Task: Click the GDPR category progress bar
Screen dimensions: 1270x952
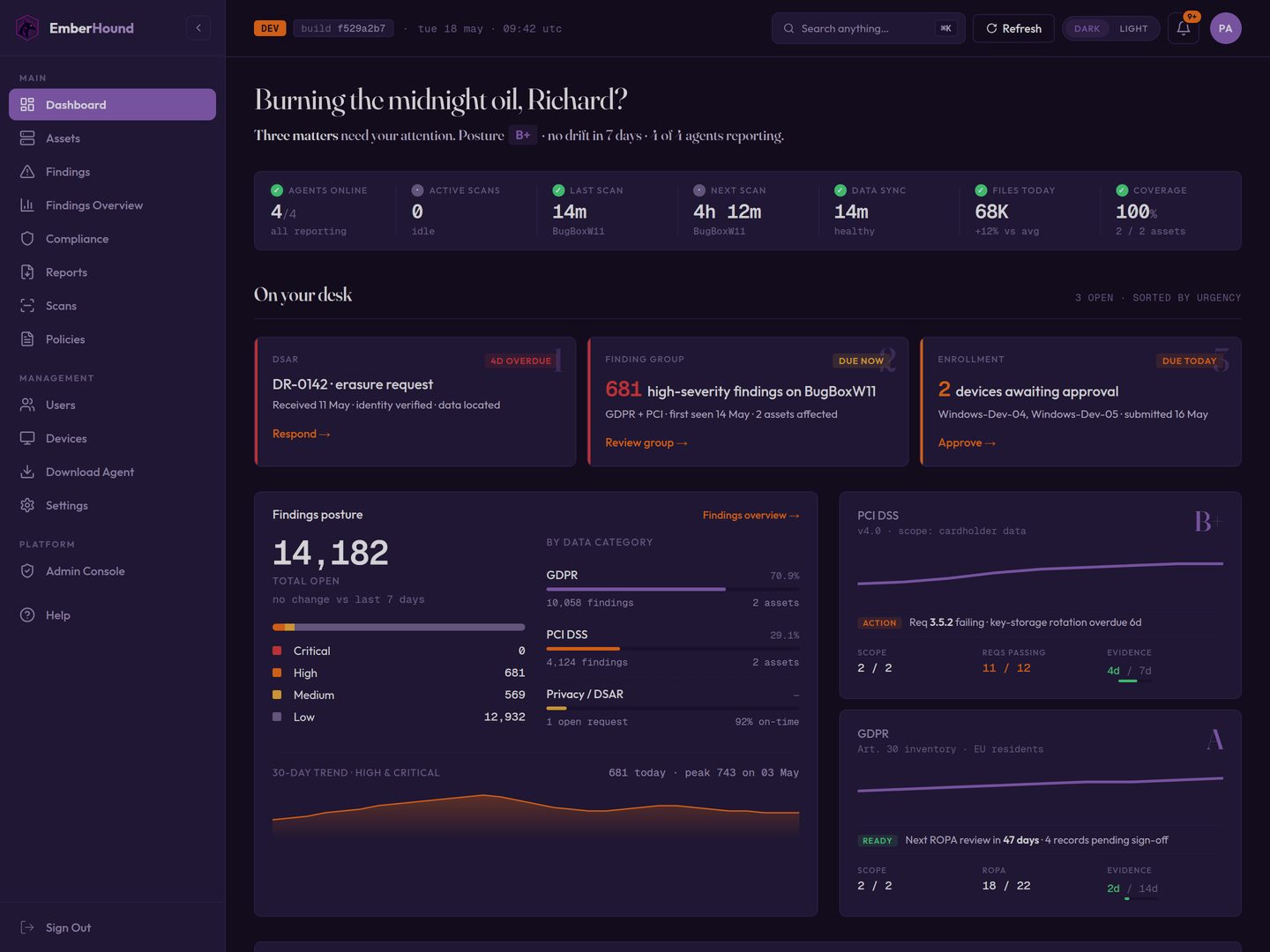Action: click(673, 589)
